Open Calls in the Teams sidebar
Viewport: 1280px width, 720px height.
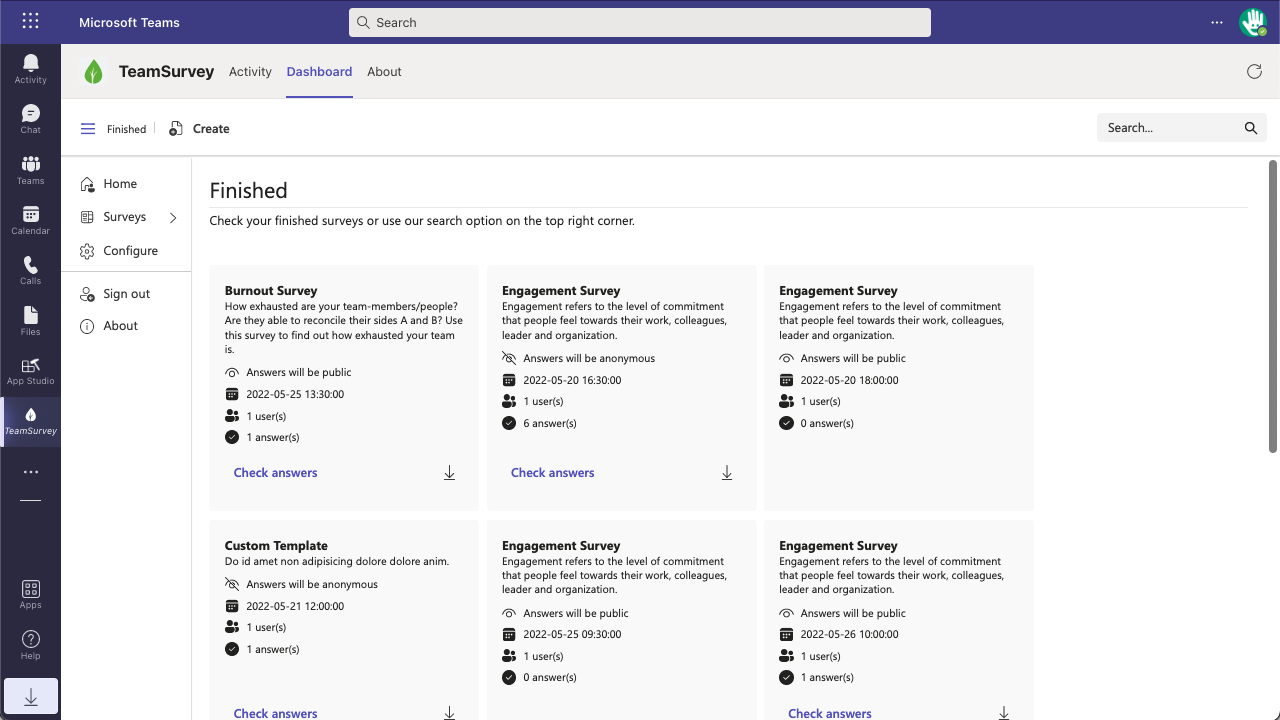click(x=30, y=270)
